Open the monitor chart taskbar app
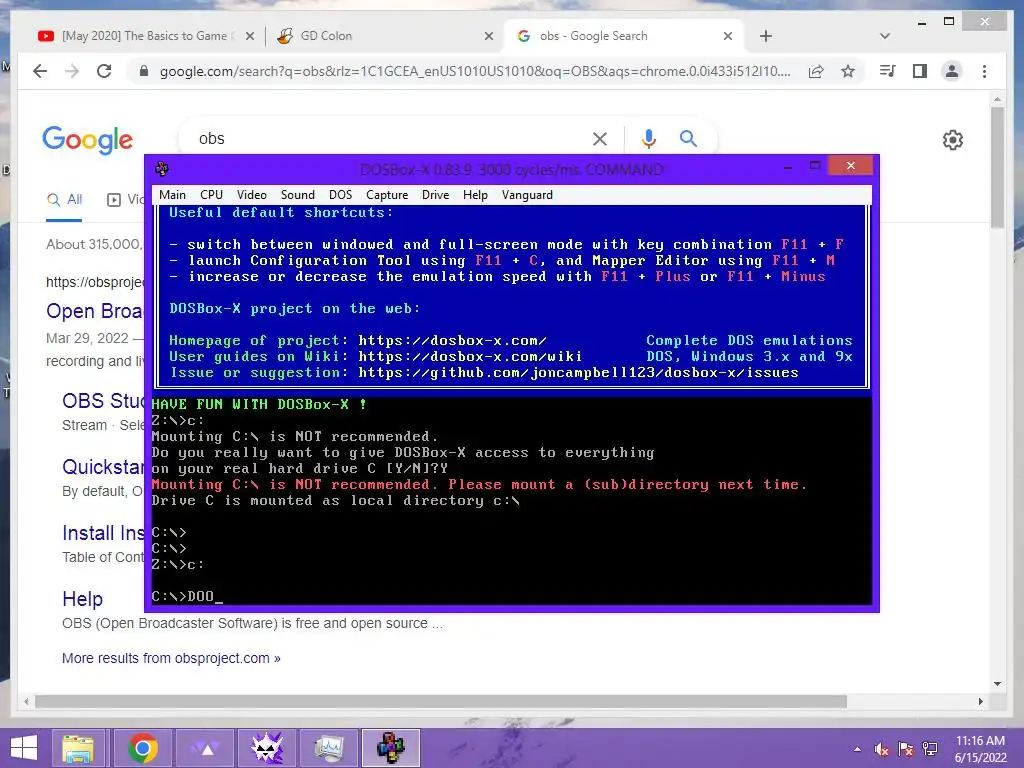 pos(328,748)
